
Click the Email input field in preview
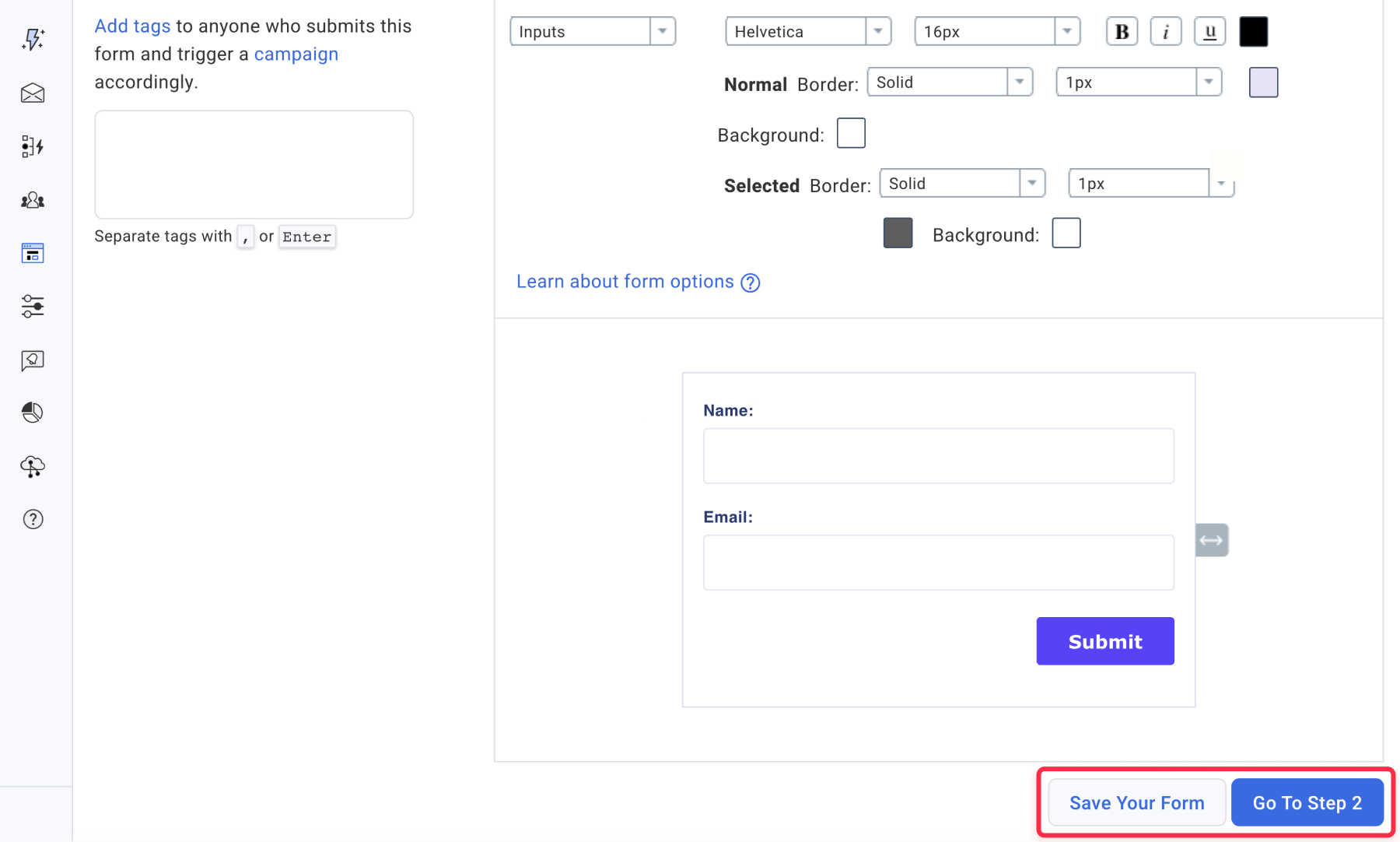point(939,563)
